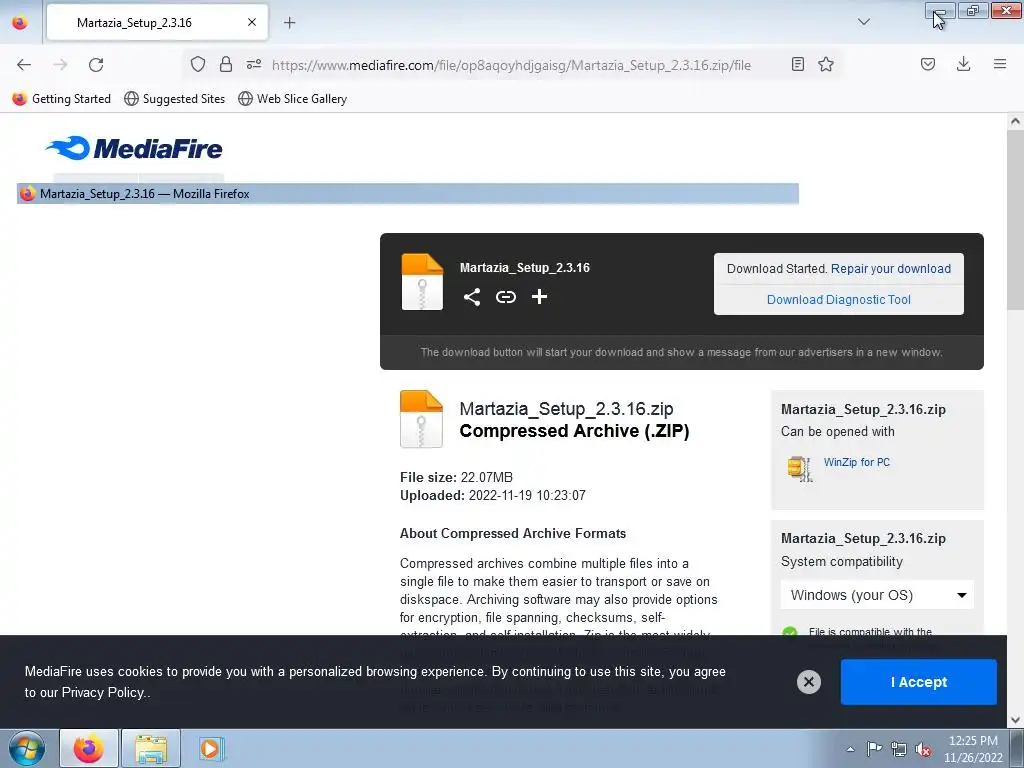Viewport: 1024px width, 768px height.
Task: Click the 'Martazia_Setup_2.3.16.zip' file name heading
Action: pos(566,409)
